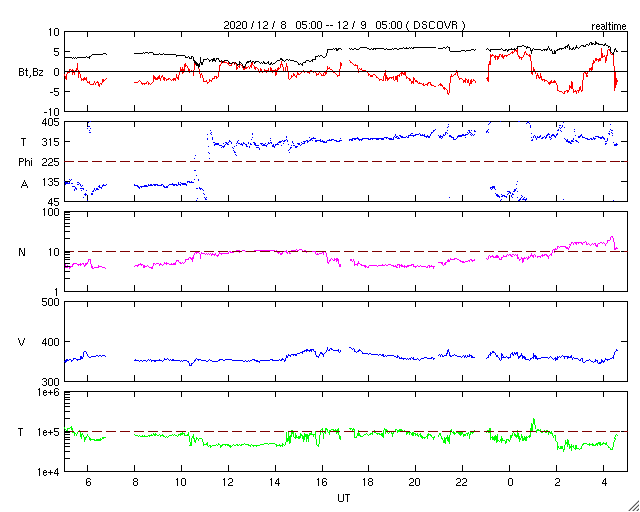The image size is (640, 512).
Task: Select the "V" velocity axis label
Action: pyautogui.click(x=22, y=342)
